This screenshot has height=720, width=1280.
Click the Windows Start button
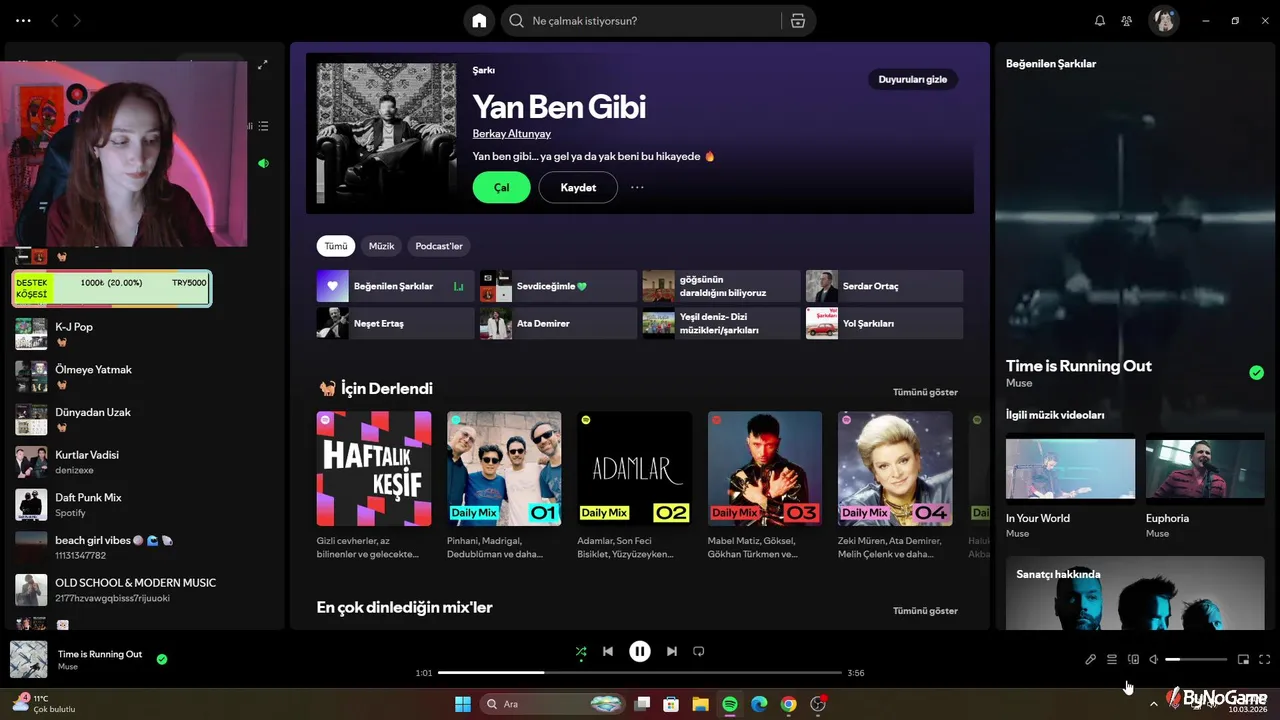tap(463, 704)
